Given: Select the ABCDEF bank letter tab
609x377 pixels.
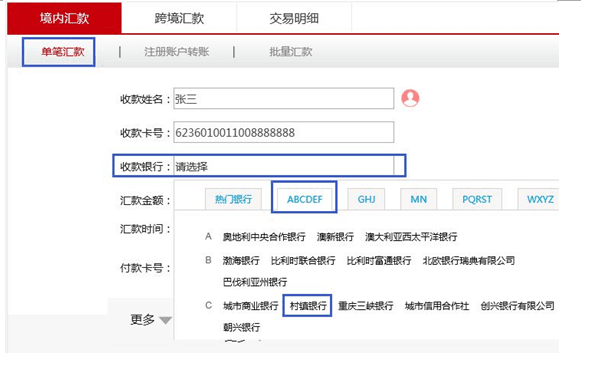Looking at the screenshot, I should click(x=304, y=199).
